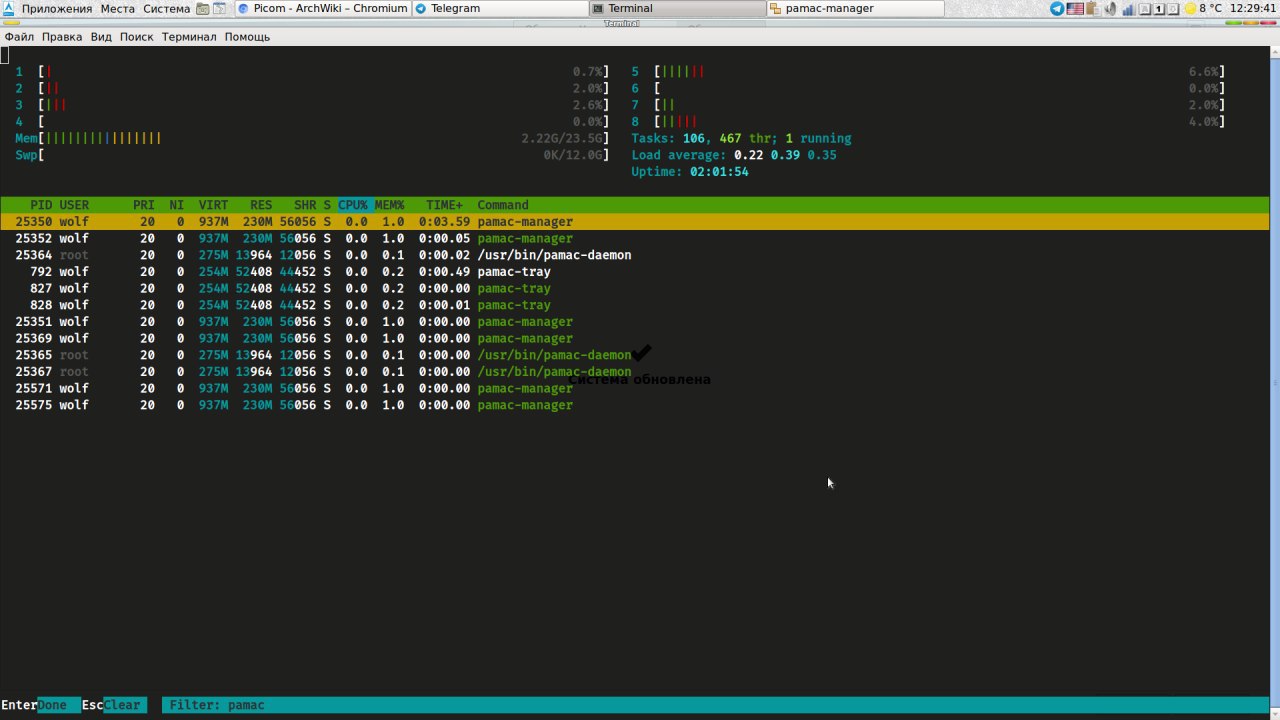1280x720 pixels.
Task: Click the Telegram tray icon
Action: pos(1057,8)
